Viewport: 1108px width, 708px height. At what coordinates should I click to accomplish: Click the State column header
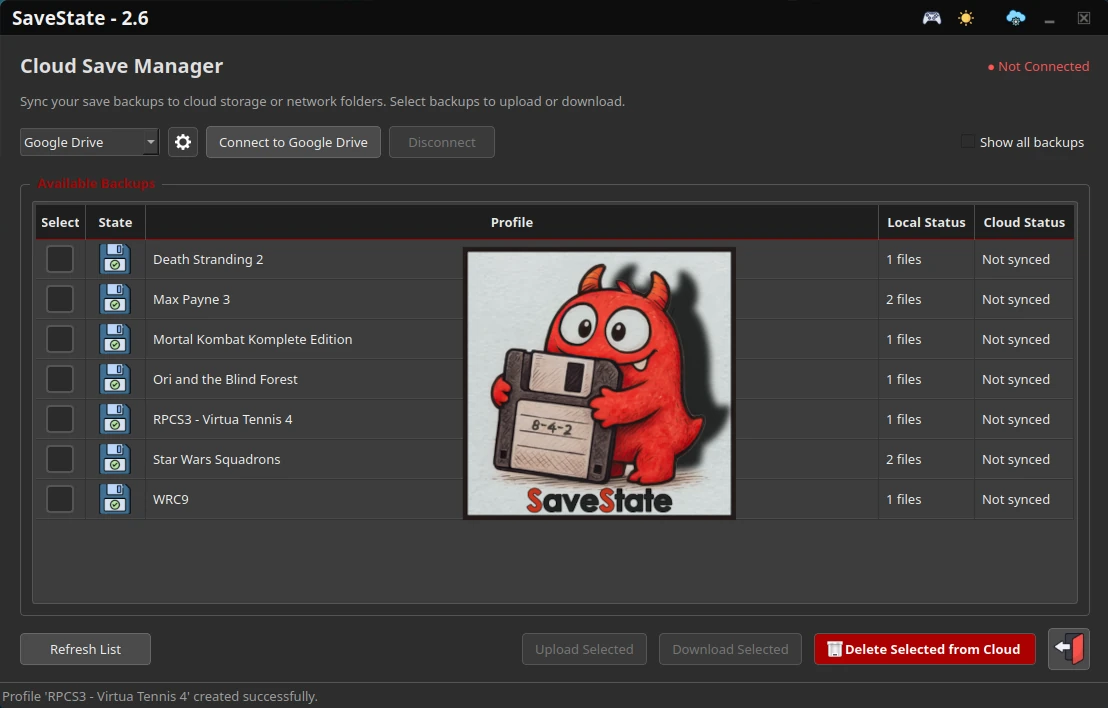pyautogui.click(x=115, y=222)
